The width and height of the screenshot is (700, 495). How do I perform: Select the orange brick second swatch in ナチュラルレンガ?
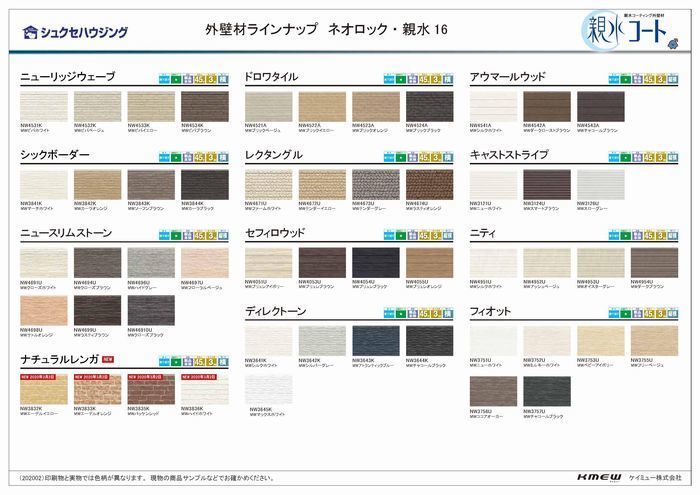pos(97,390)
